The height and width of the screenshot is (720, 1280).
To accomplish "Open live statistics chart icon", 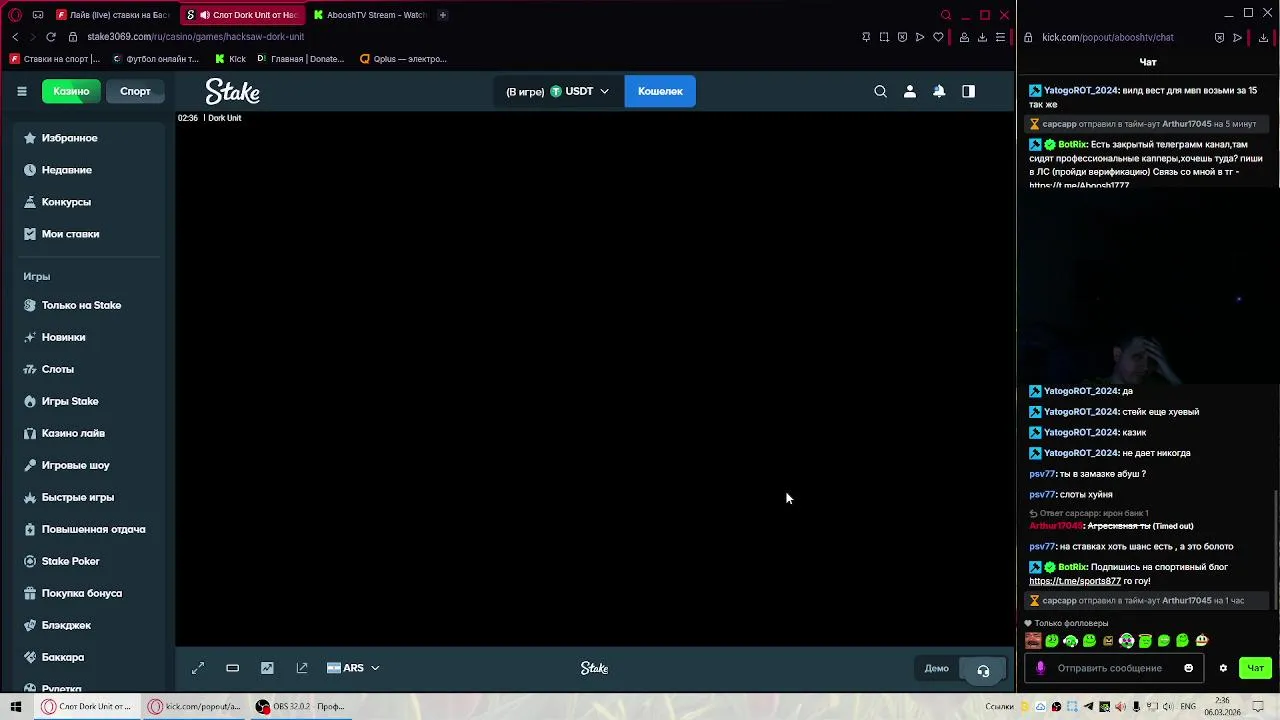I will (x=267, y=668).
